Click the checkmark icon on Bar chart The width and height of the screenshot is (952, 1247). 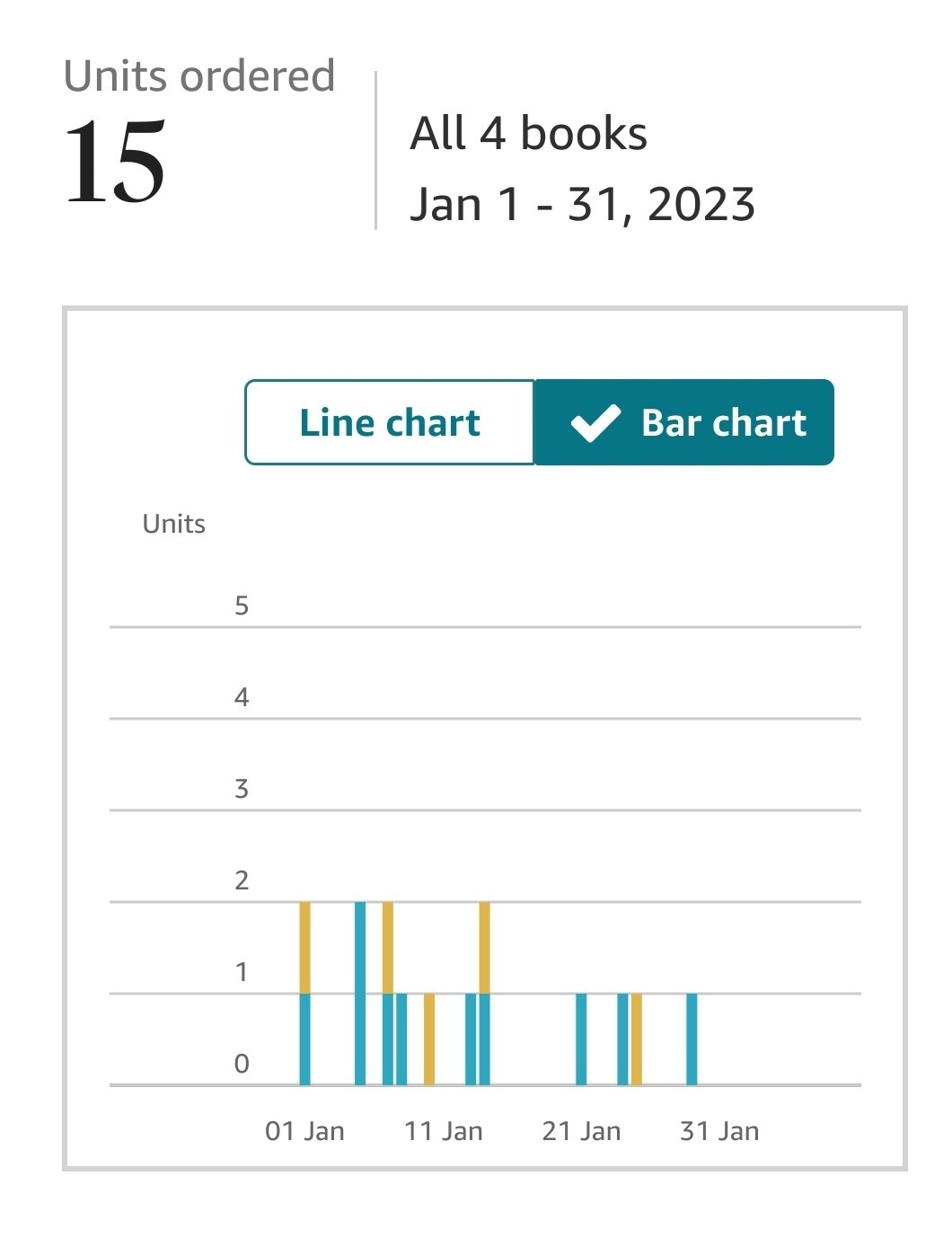(595, 423)
